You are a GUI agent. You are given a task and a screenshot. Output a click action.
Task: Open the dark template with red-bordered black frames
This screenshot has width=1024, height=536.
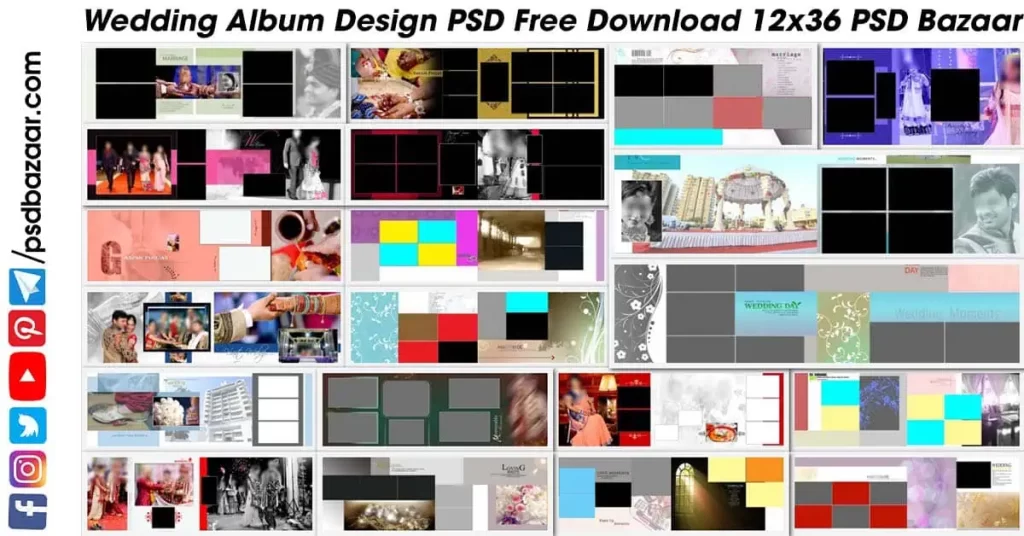pos(477,164)
